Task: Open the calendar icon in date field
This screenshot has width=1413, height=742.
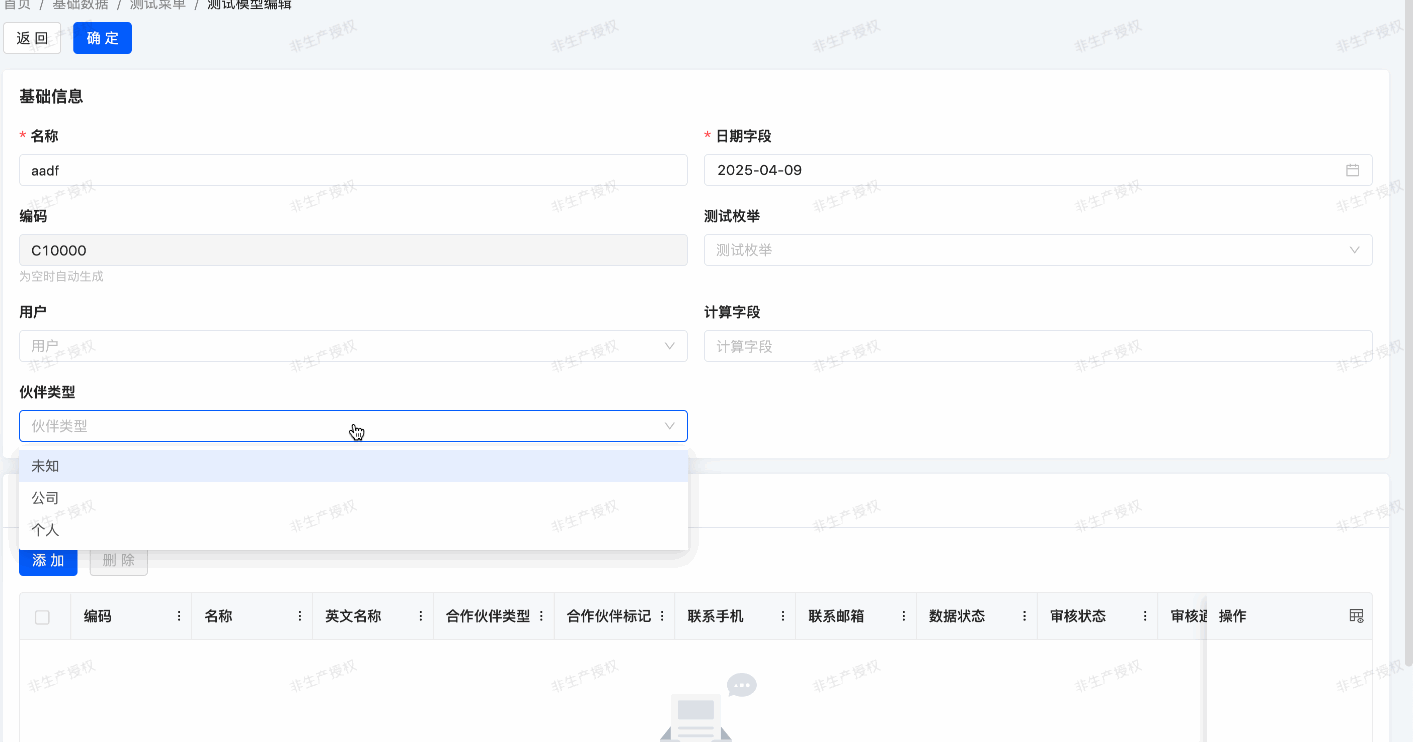Action: [1352, 170]
